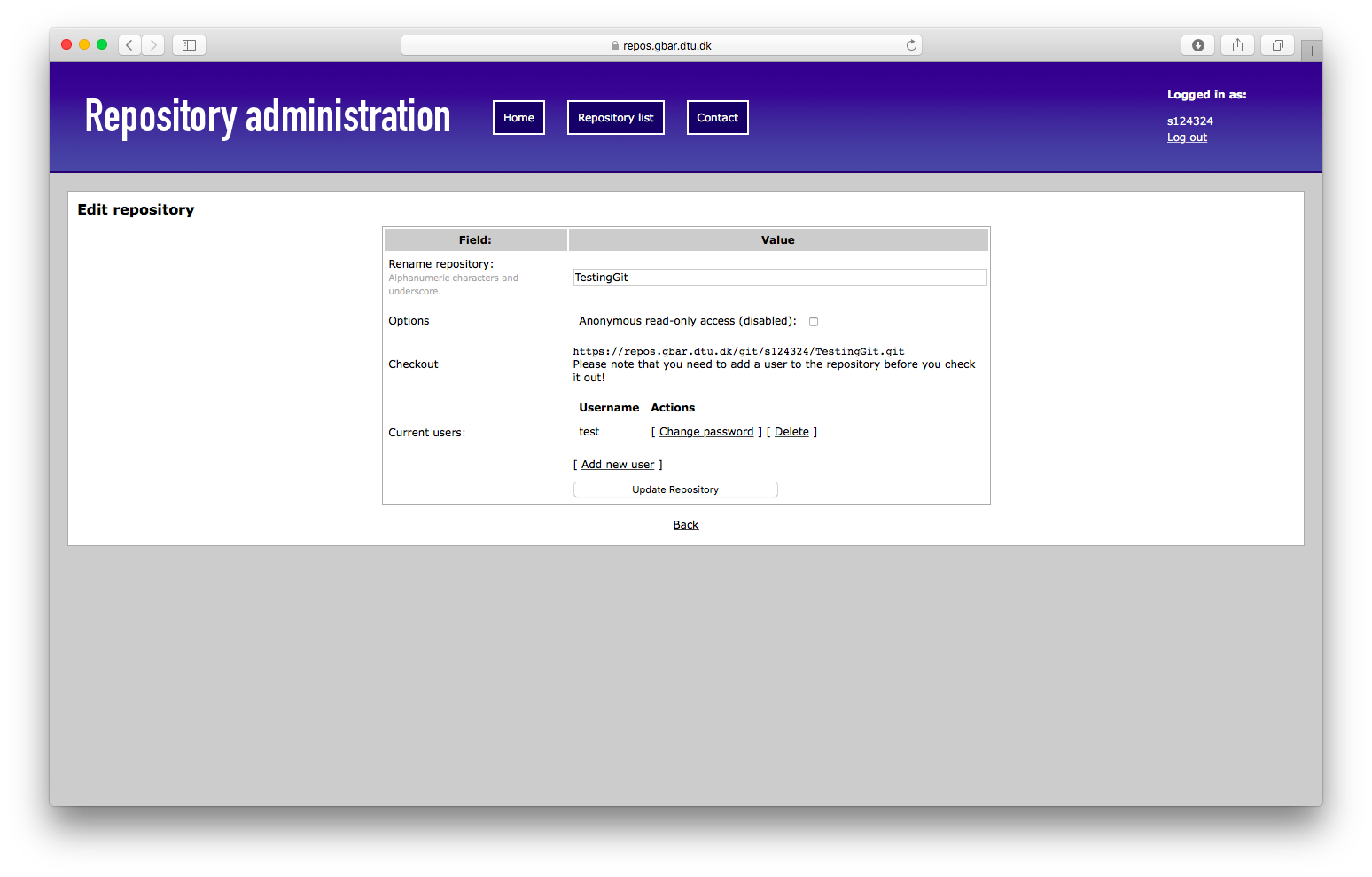Click the hint Alphanumeric characters and underscore
Viewport: 1372px width, 877px height.
pyautogui.click(x=453, y=285)
